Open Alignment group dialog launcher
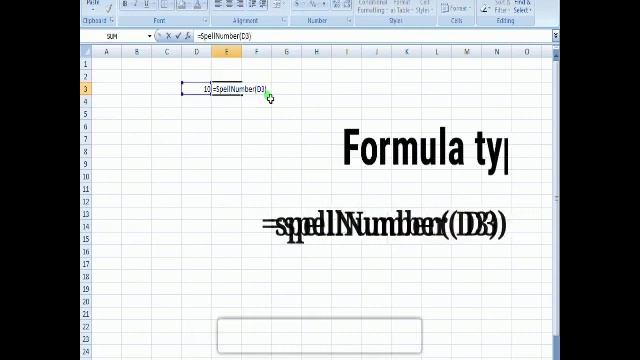This screenshot has width=640, height=360. [284, 20]
